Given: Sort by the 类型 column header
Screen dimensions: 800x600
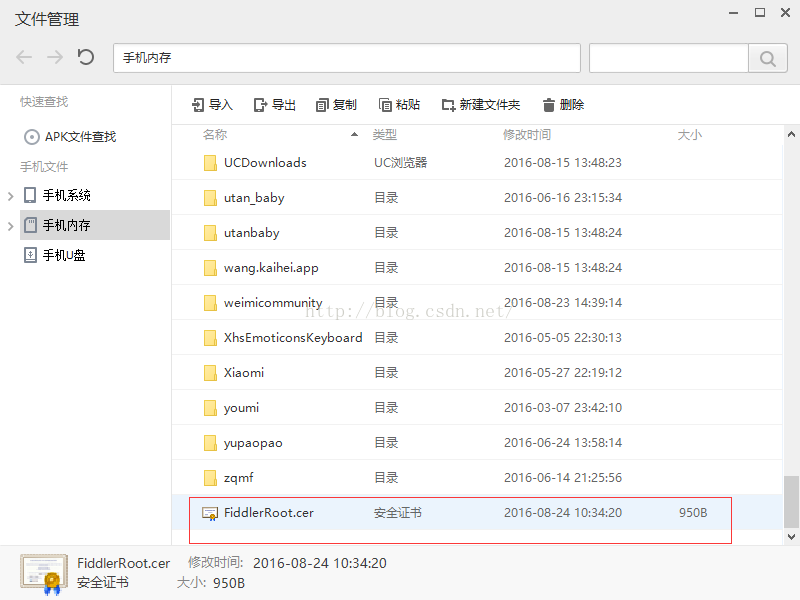Looking at the screenshot, I should pos(385,135).
